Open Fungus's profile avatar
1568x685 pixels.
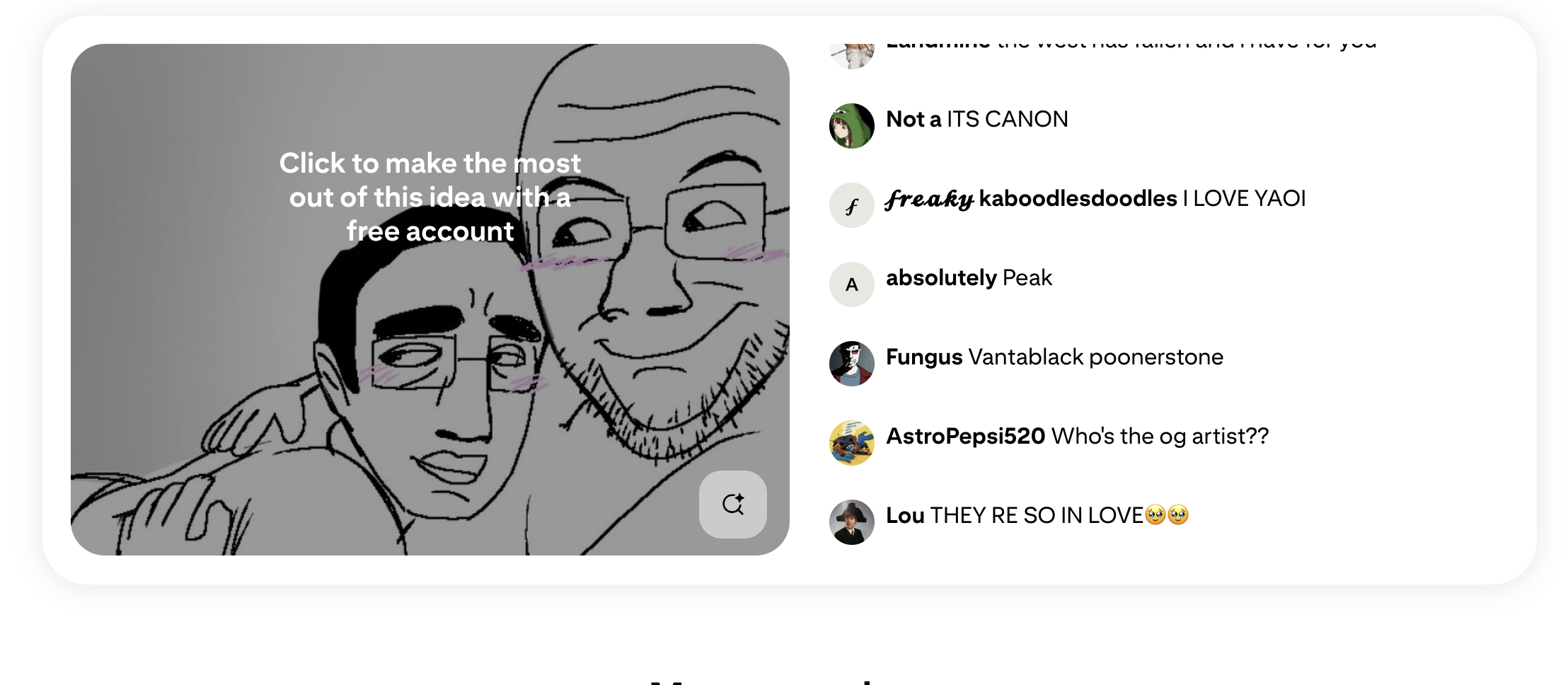[x=851, y=364]
